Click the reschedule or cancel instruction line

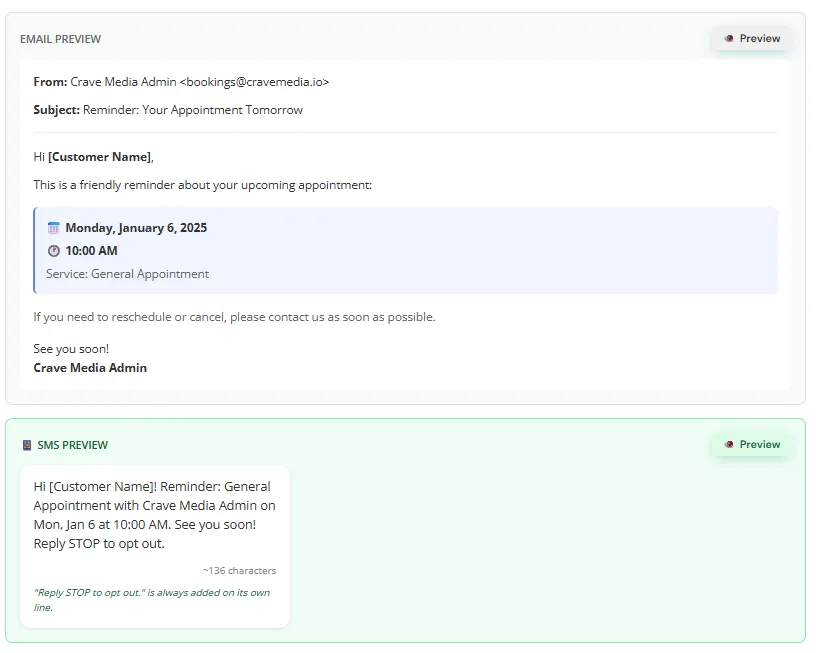[234, 316]
